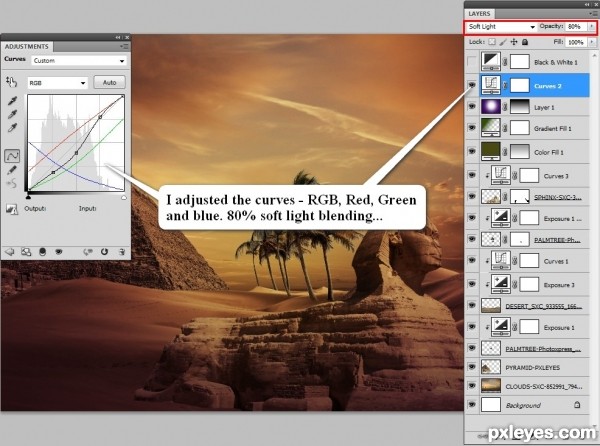
Task: Collapse the Adjustments panel with double arrows
Action: (x=118, y=37)
